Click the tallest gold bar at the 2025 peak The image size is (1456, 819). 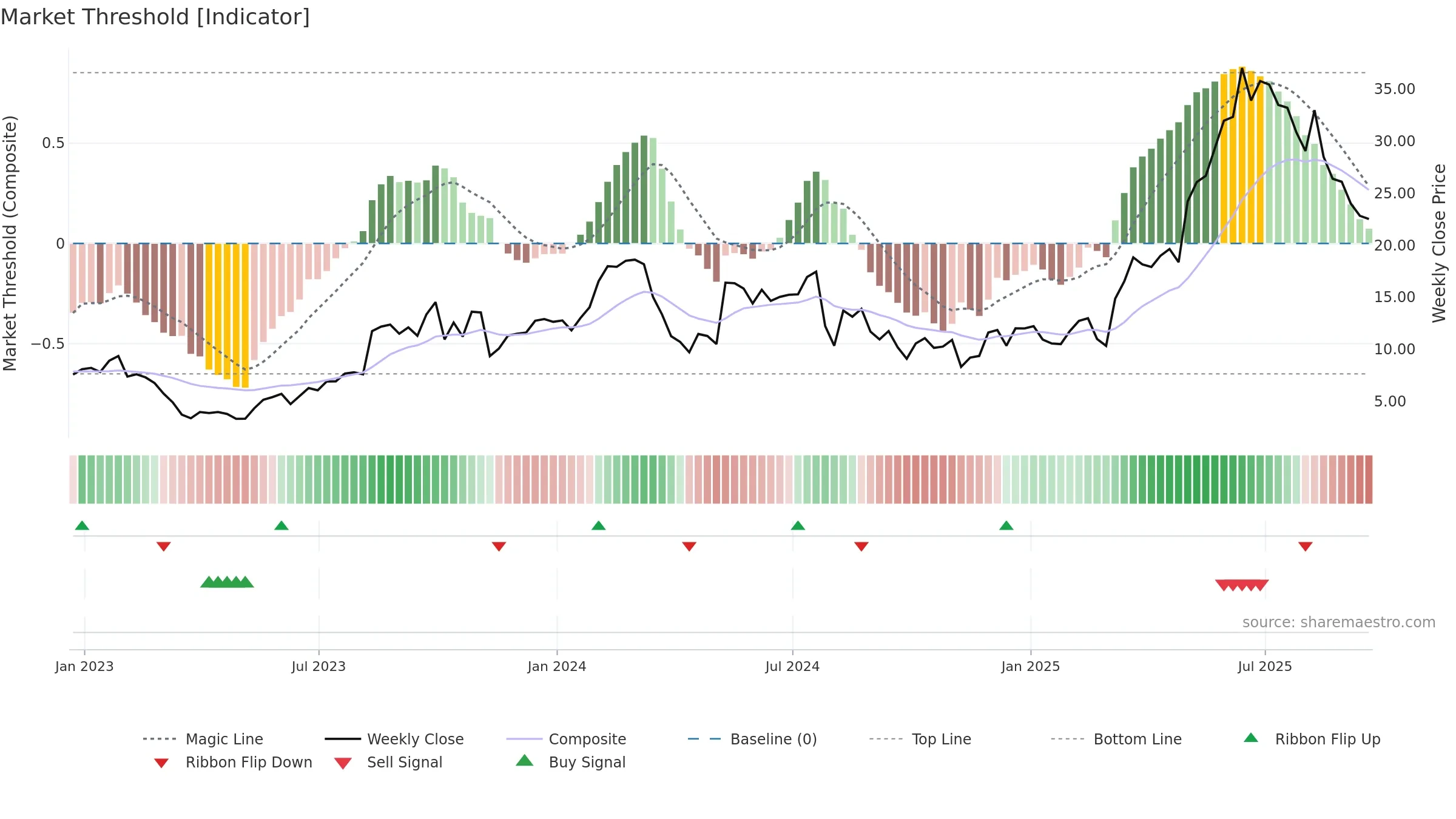click(1242, 155)
